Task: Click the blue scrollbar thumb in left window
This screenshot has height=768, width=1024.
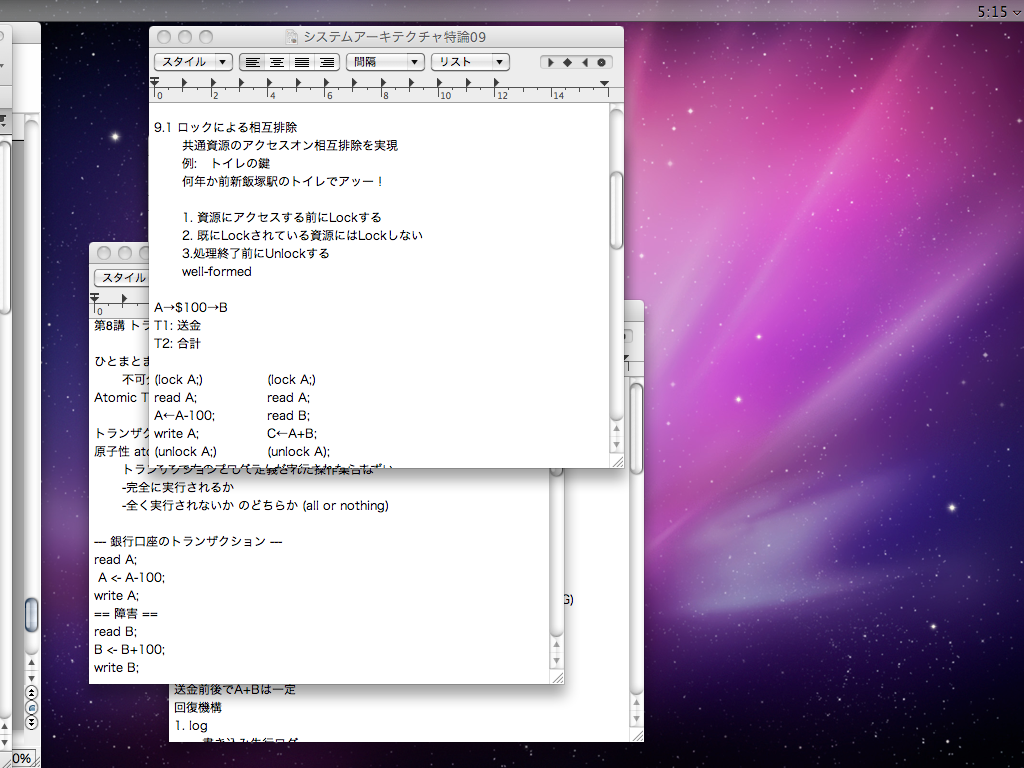Action: click(x=31, y=615)
